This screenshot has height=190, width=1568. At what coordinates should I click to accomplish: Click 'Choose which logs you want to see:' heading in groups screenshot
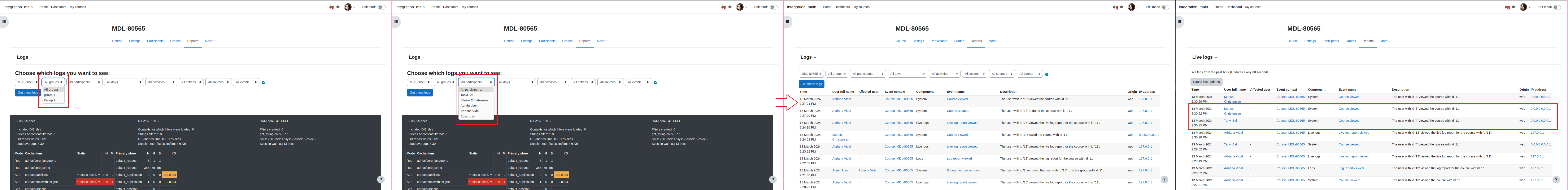(63, 73)
